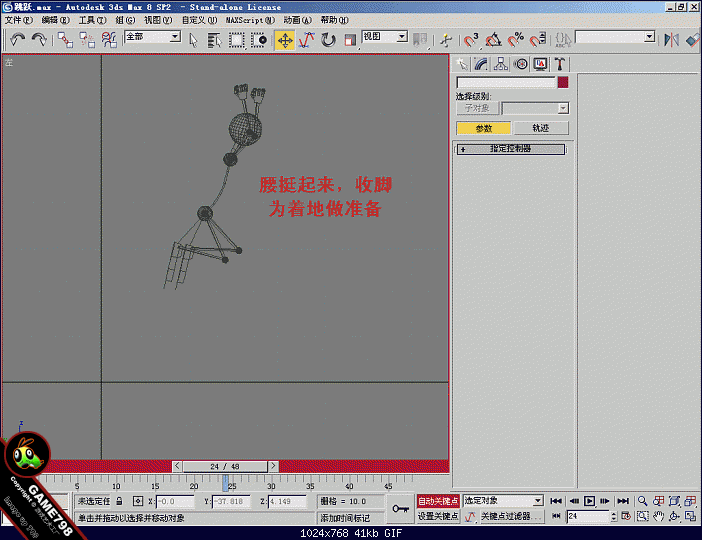Open 关键点过滤器 key filters dialog
This screenshot has width=702, height=540.
(511, 516)
